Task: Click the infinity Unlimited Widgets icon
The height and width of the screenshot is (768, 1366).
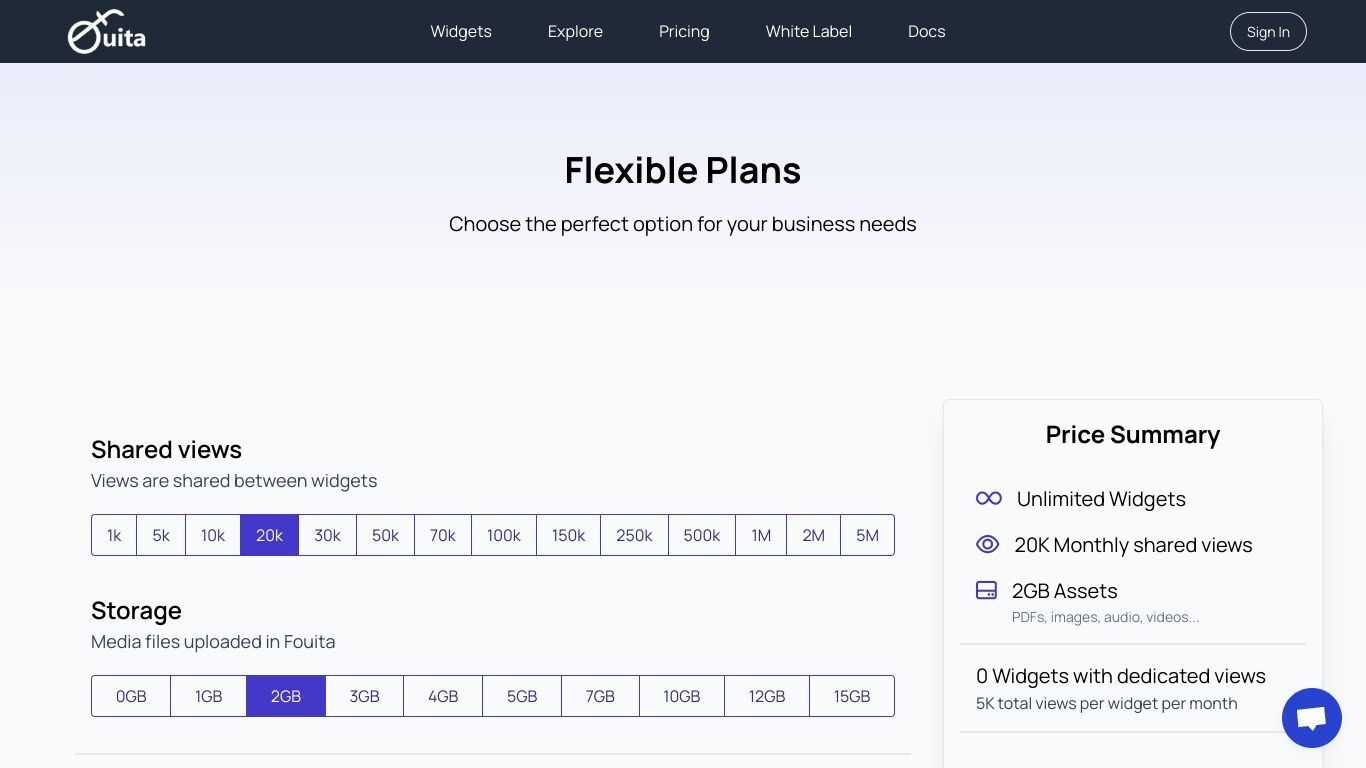Action: tap(988, 498)
